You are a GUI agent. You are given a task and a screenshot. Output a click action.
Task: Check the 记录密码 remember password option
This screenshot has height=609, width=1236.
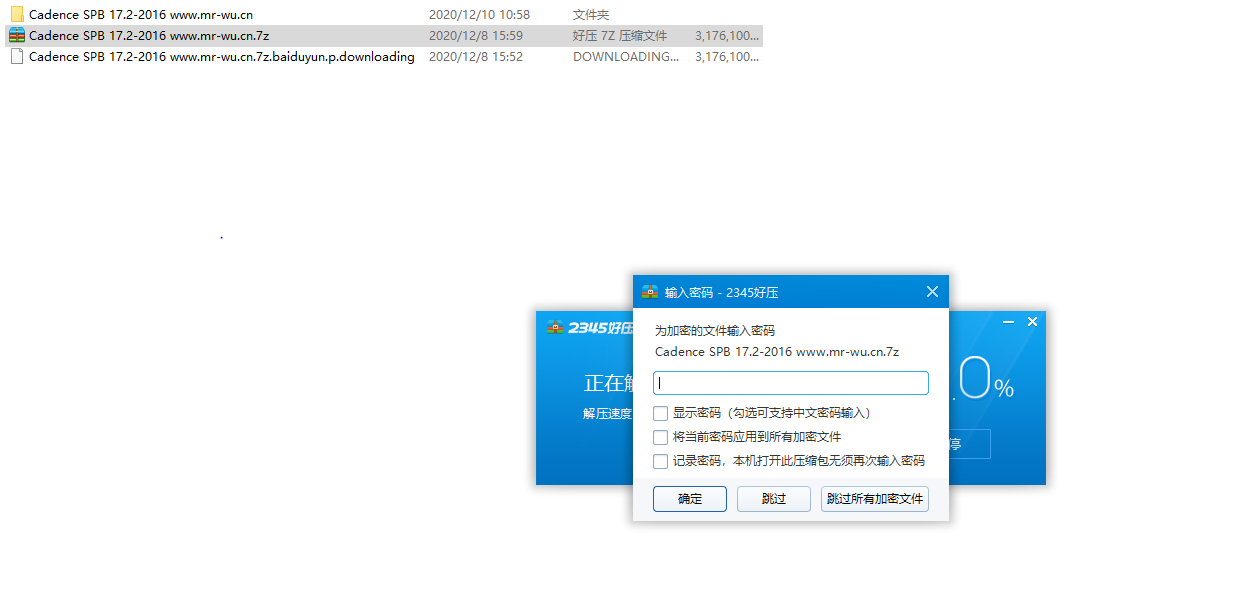[660, 461]
